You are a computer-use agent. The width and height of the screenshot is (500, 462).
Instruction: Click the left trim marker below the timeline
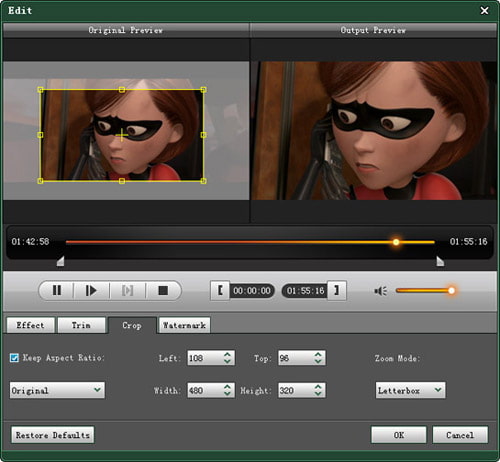pyautogui.click(x=60, y=261)
